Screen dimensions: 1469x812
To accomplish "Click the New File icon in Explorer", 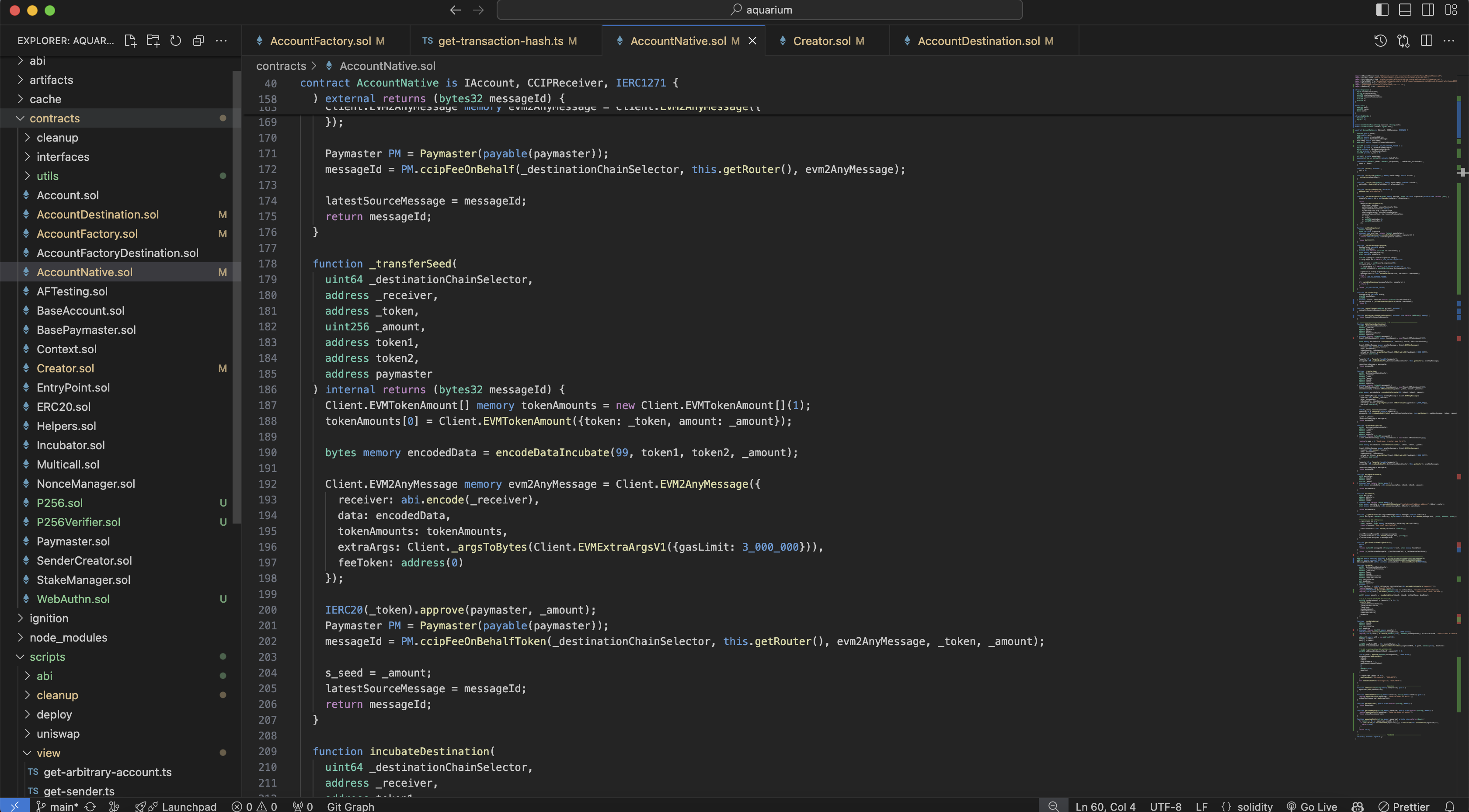I will pyautogui.click(x=131, y=41).
